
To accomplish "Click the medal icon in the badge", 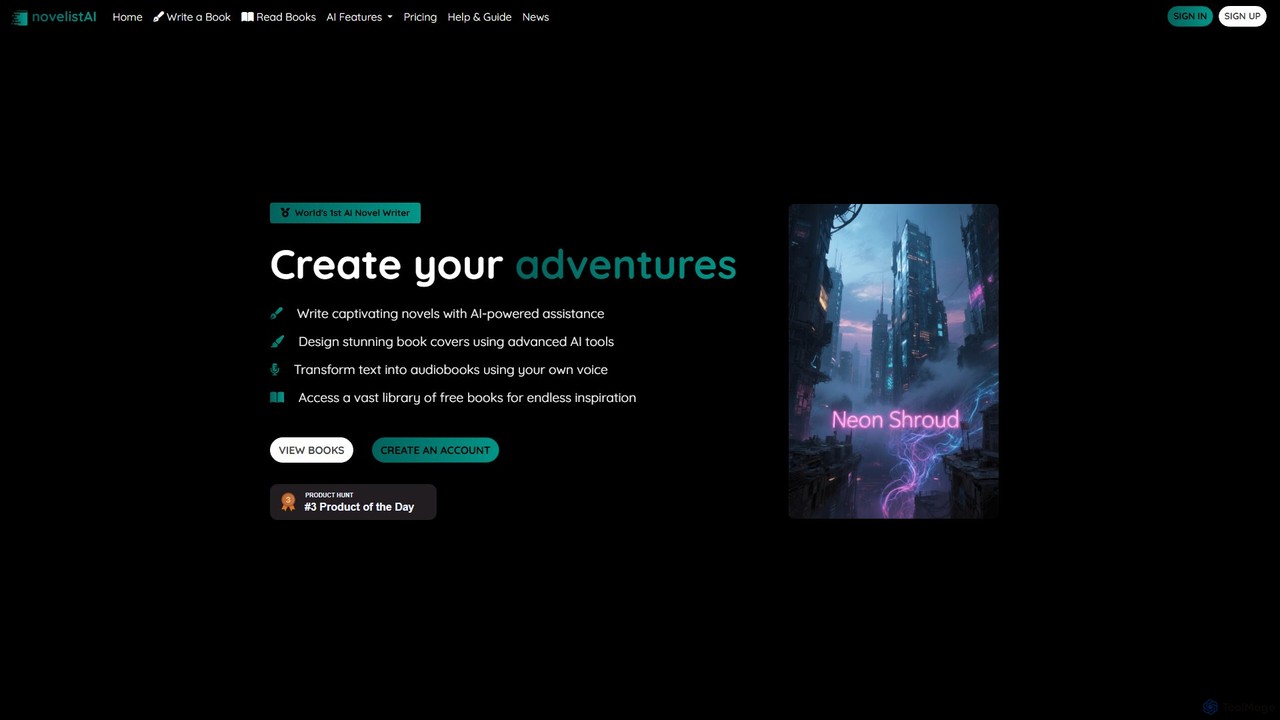I will click(285, 213).
